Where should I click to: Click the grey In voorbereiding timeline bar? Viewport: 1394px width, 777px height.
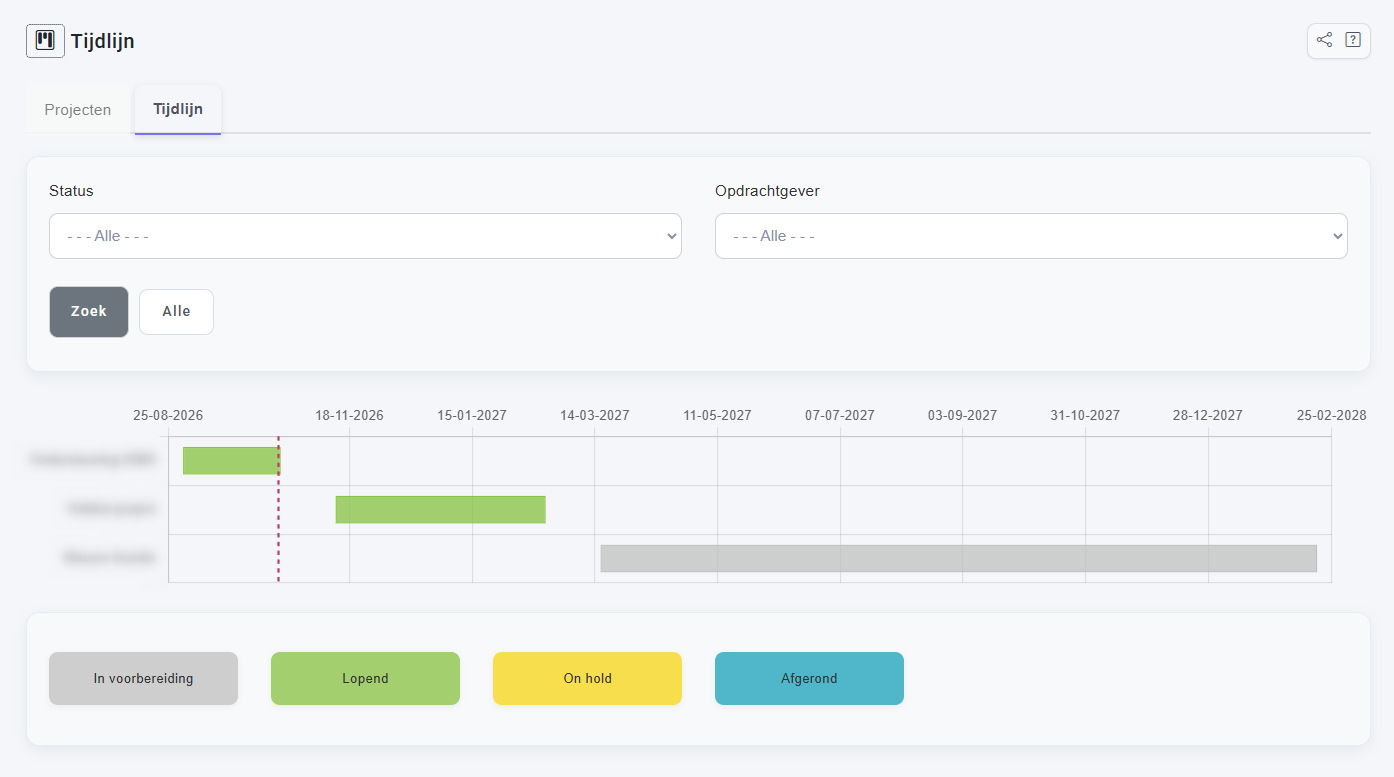coord(959,559)
